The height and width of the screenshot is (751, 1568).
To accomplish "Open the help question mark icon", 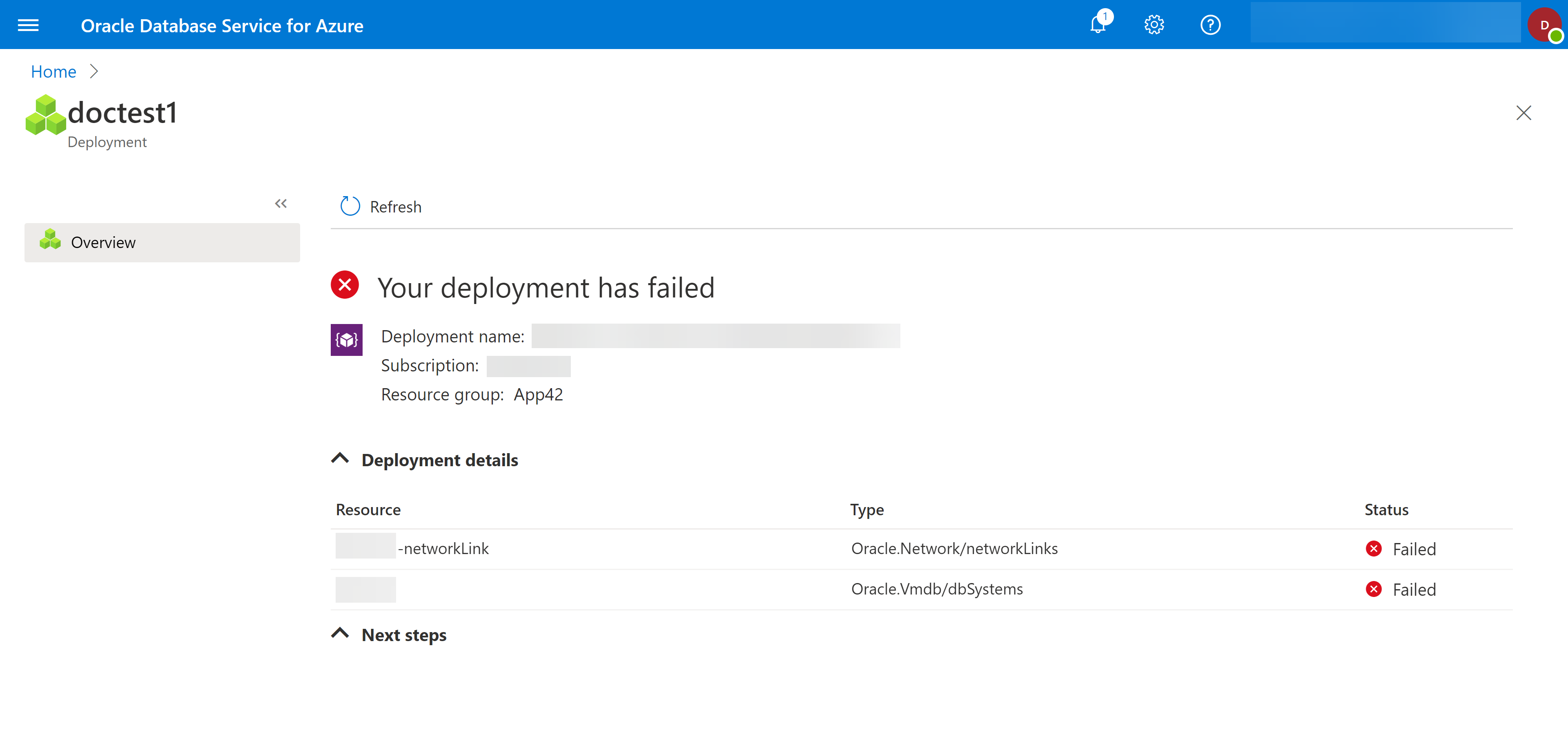I will (x=1210, y=25).
